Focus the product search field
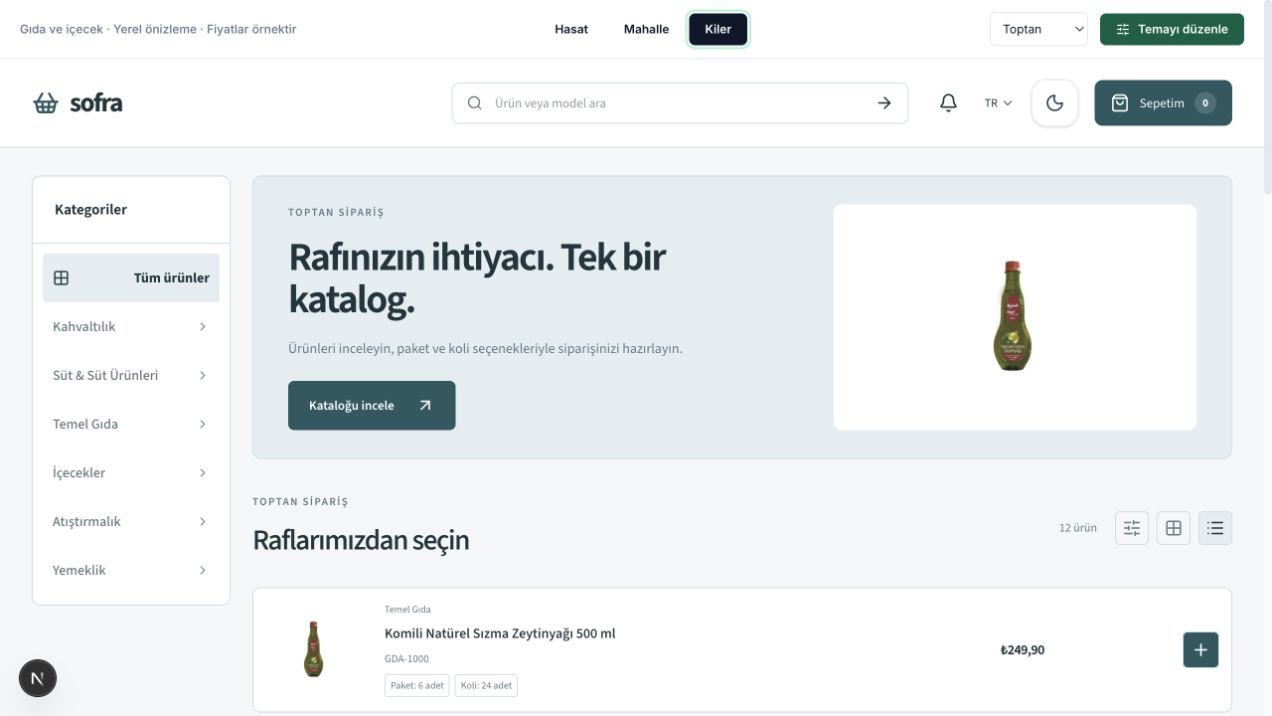The width and height of the screenshot is (1272, 716). pos(680,103)
